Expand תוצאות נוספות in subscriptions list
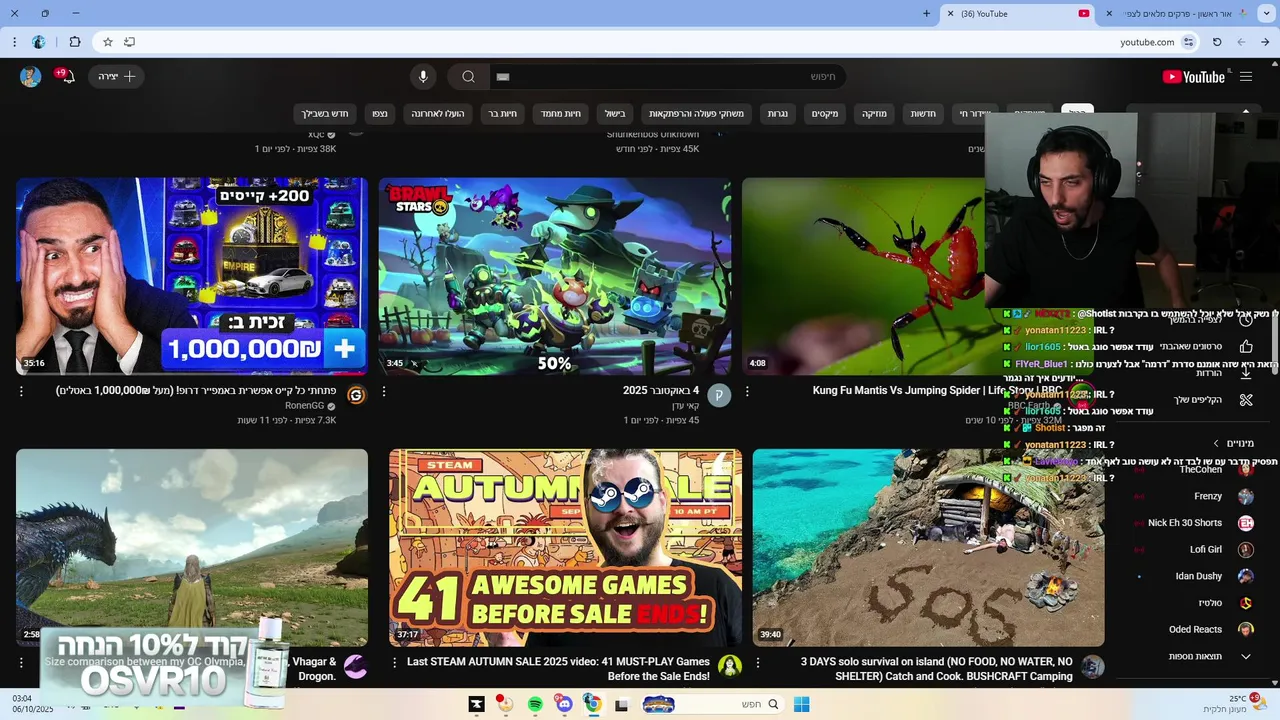The width and height of the screenshot is (1280, 720). pos(1210,657)
